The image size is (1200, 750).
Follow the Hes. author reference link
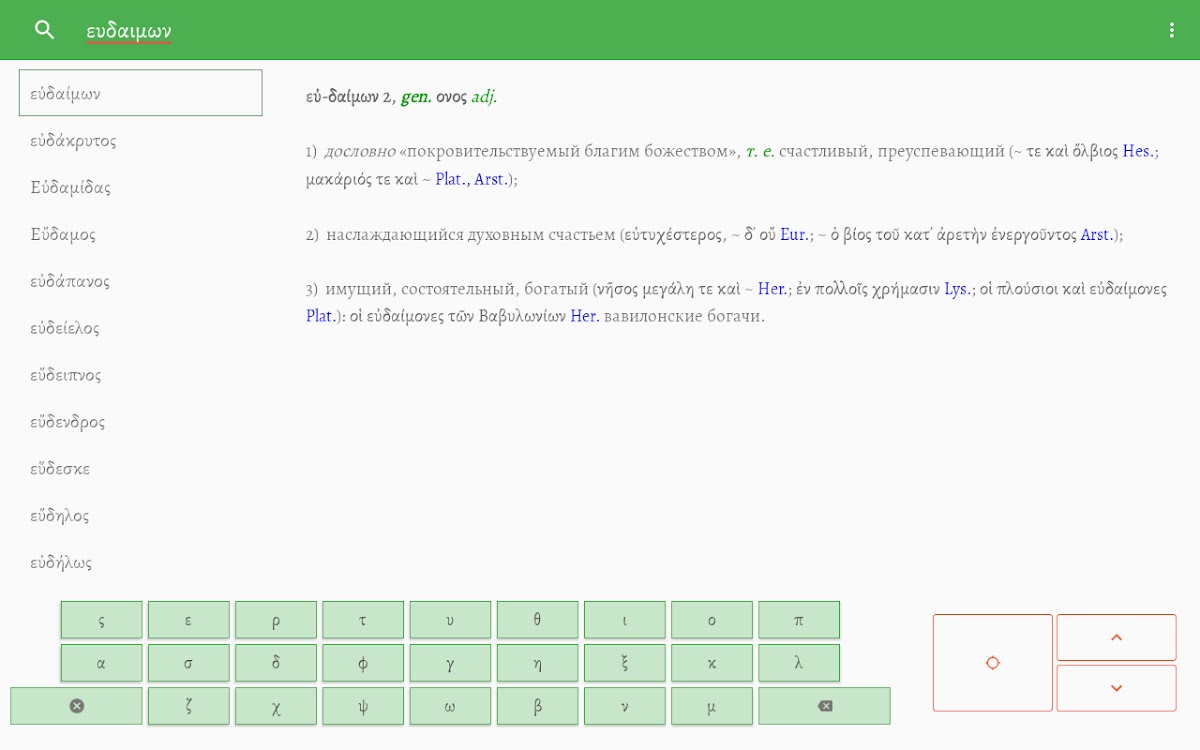1138,152
